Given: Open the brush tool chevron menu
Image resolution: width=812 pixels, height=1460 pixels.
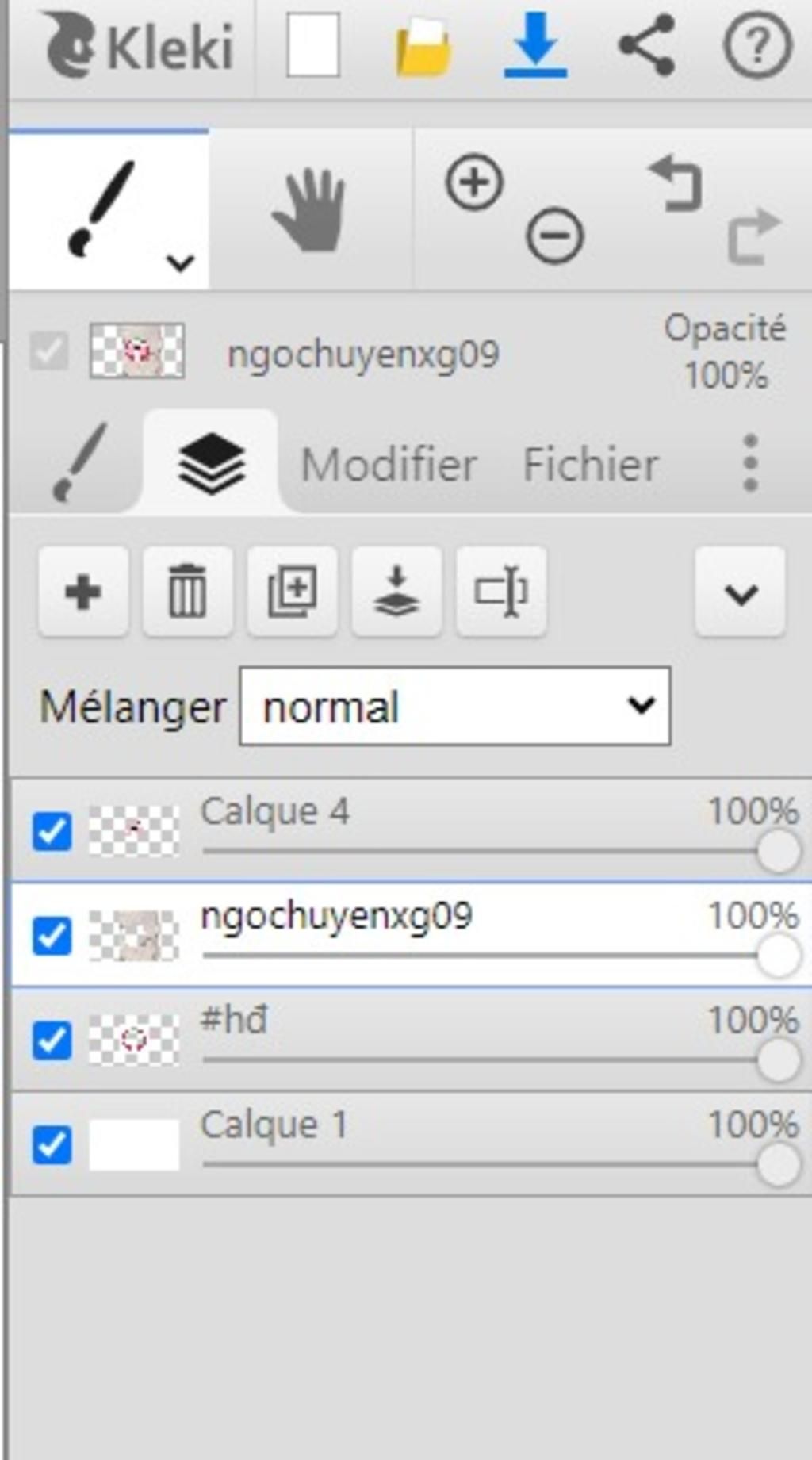Looking at the screenshot, I should tap(181, 262).
